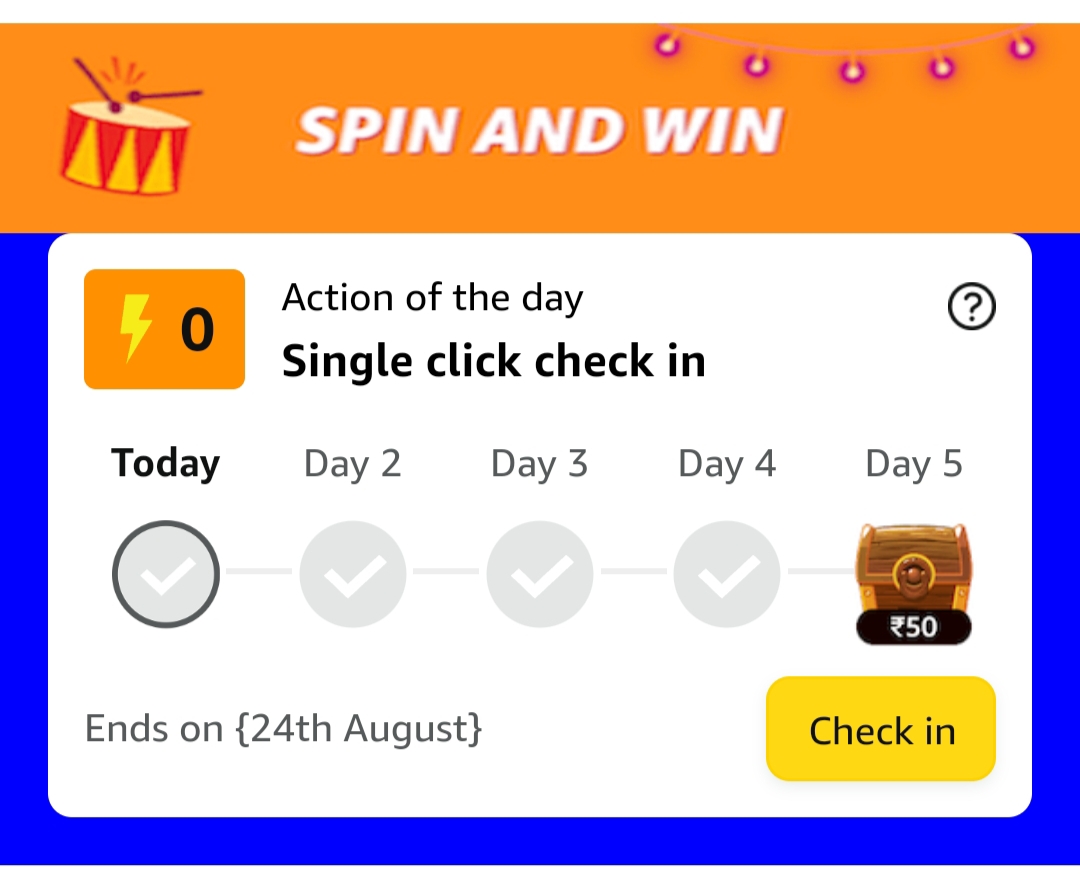Click the Ends on 24th August text
The width and height of the screenshot is (1080, 891).
[x=284, y=728]
